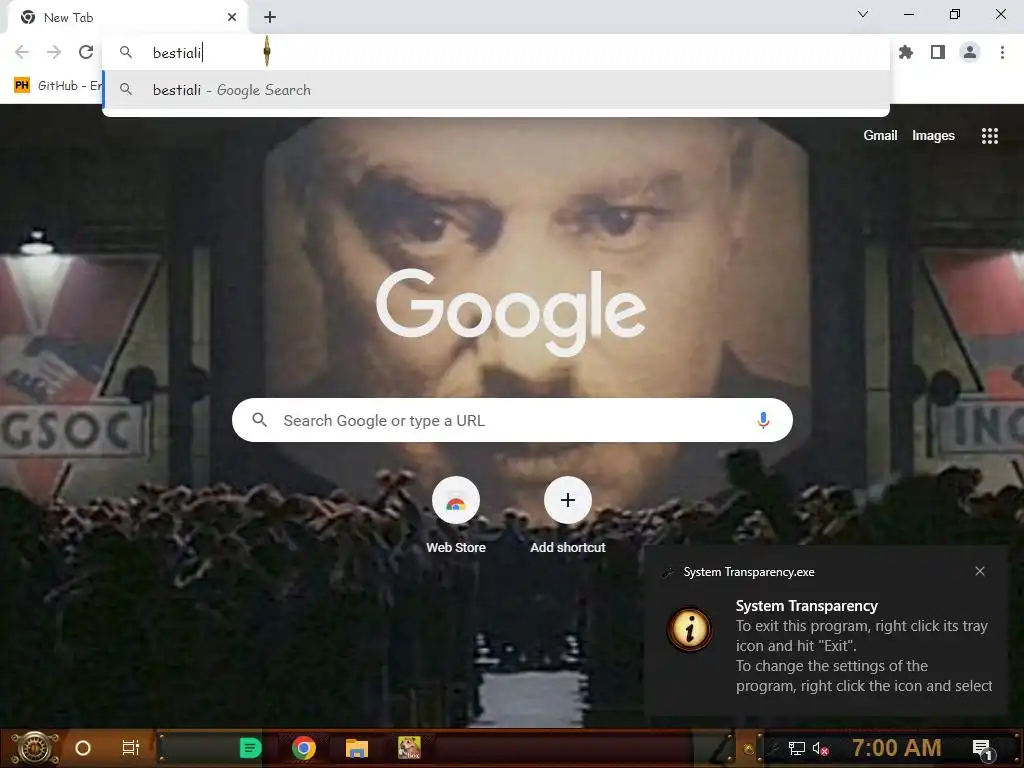
Task: Focus the 'Search Google or type a URL' box
Action: point(512,420)
